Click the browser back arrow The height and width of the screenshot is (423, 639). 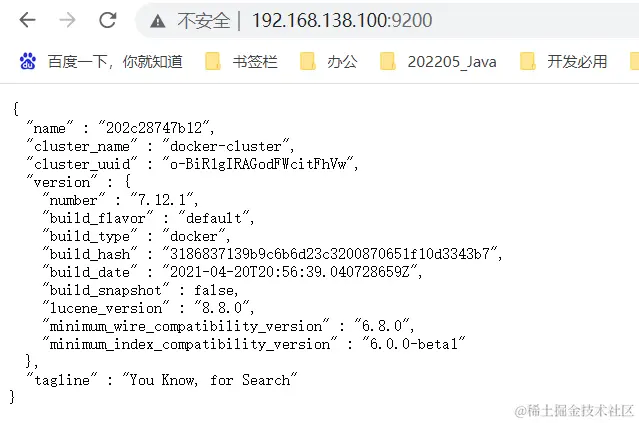tap(27, 20)
